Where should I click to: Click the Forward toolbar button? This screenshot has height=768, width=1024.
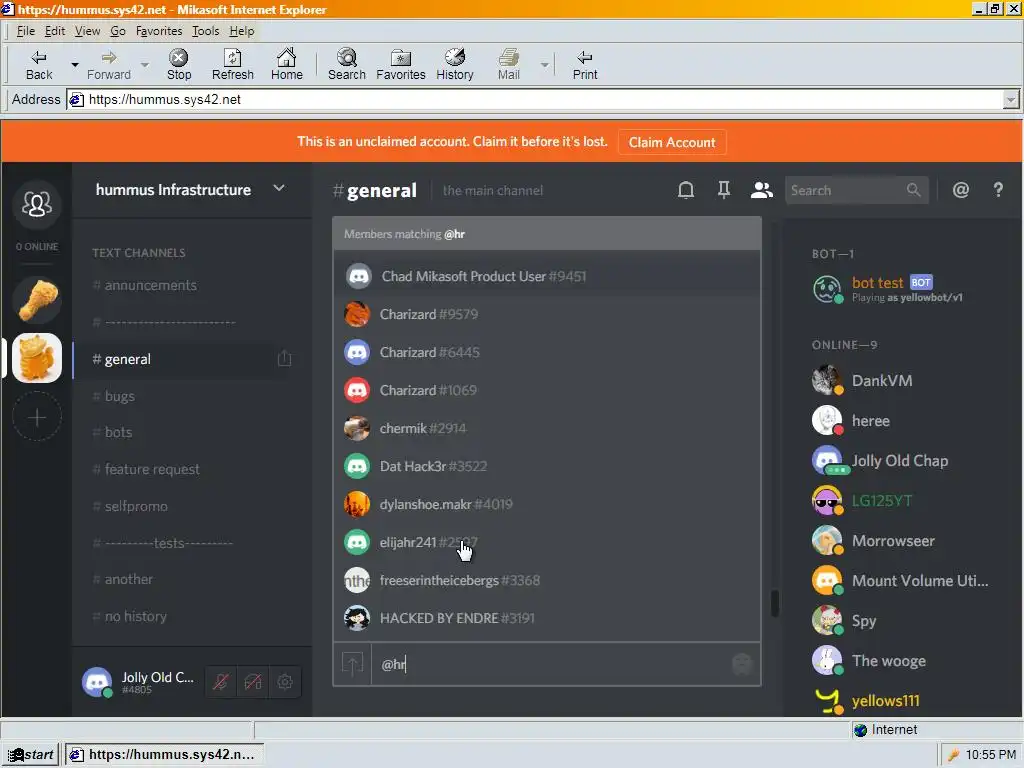109,65
